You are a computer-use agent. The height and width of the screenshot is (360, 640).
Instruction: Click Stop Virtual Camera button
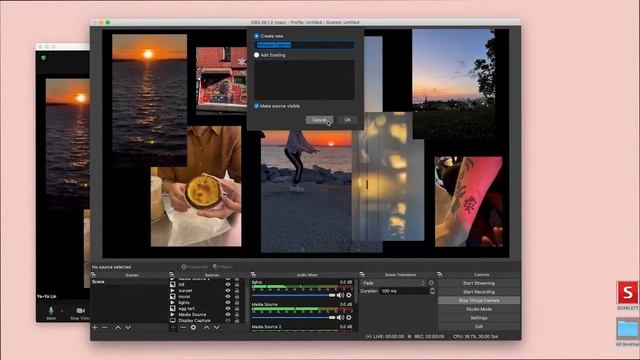[x=479, y=300]
